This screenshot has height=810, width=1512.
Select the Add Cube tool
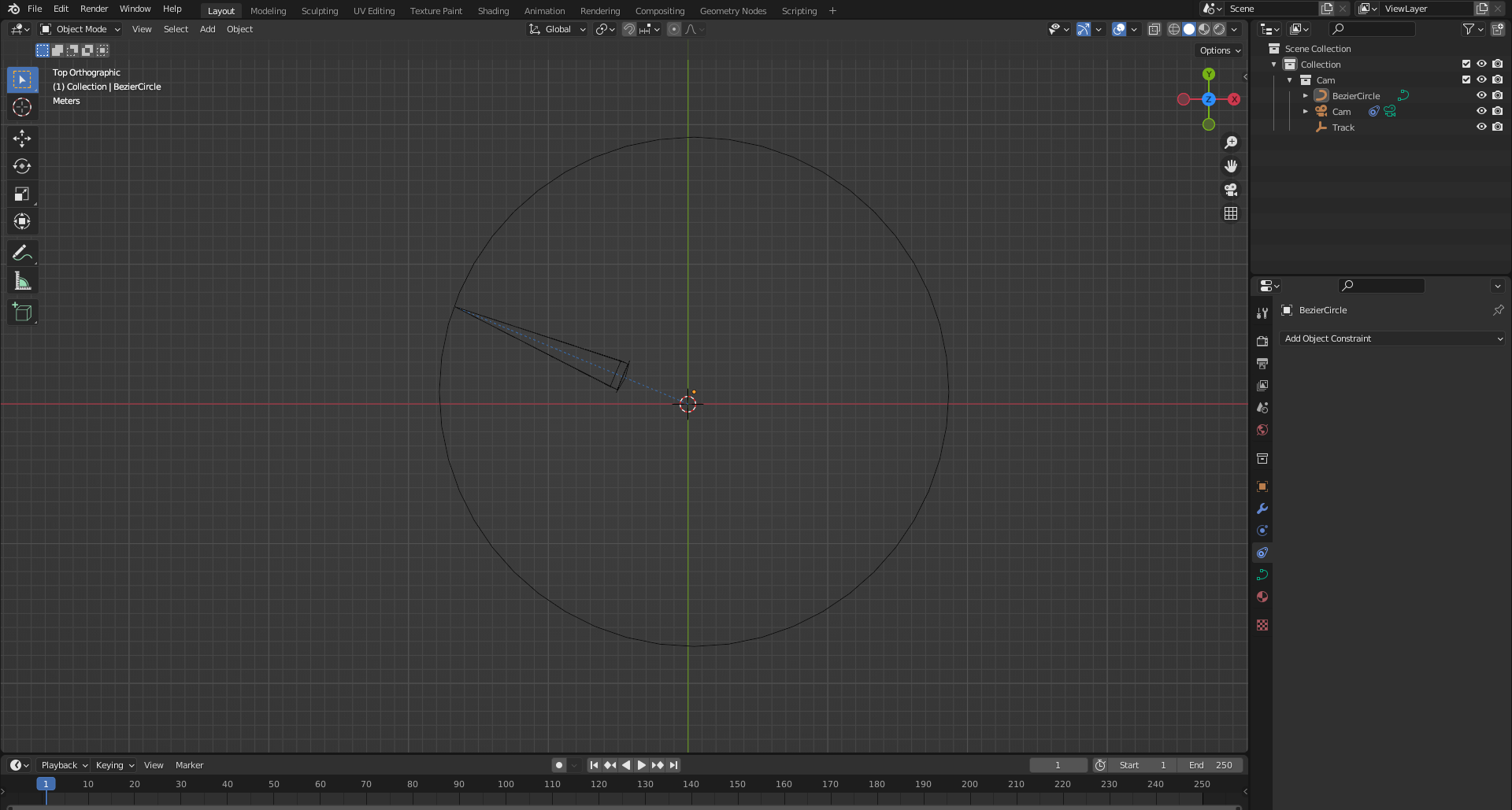pos(22,313)
